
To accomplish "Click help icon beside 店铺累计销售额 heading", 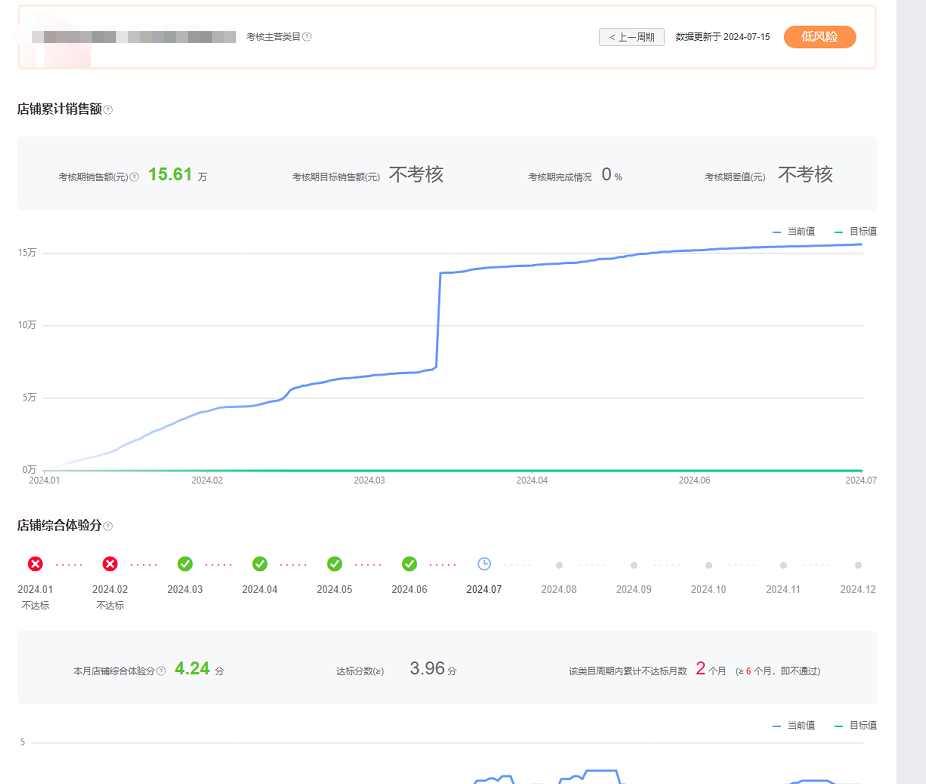I will (x=108, y=110).
